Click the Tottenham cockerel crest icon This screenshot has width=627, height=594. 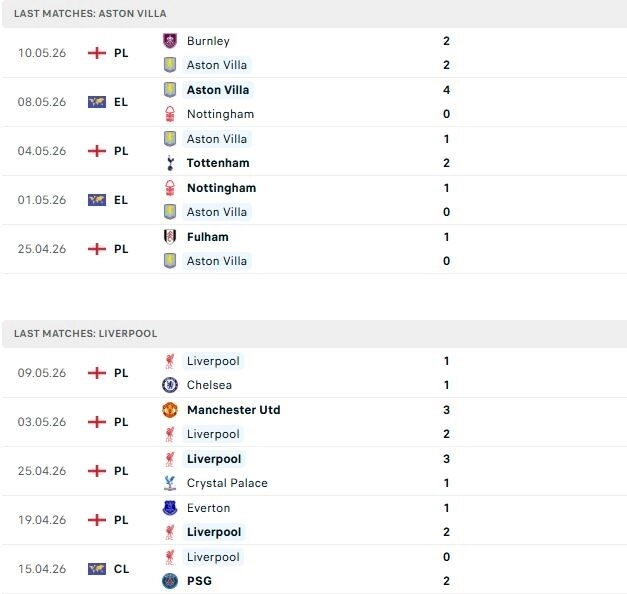(x=170, y=163)
